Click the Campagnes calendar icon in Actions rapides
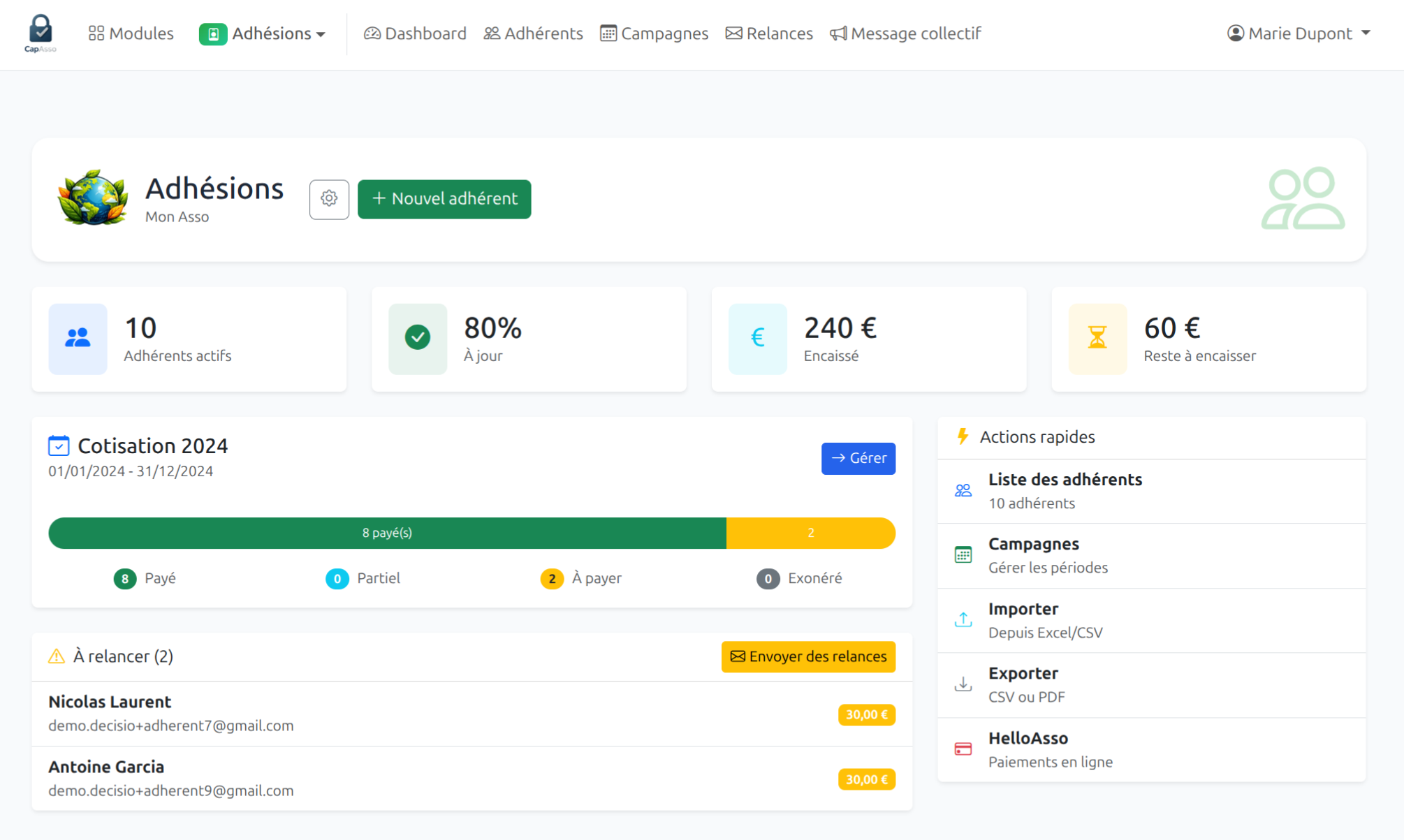 (x=963, y=555)
